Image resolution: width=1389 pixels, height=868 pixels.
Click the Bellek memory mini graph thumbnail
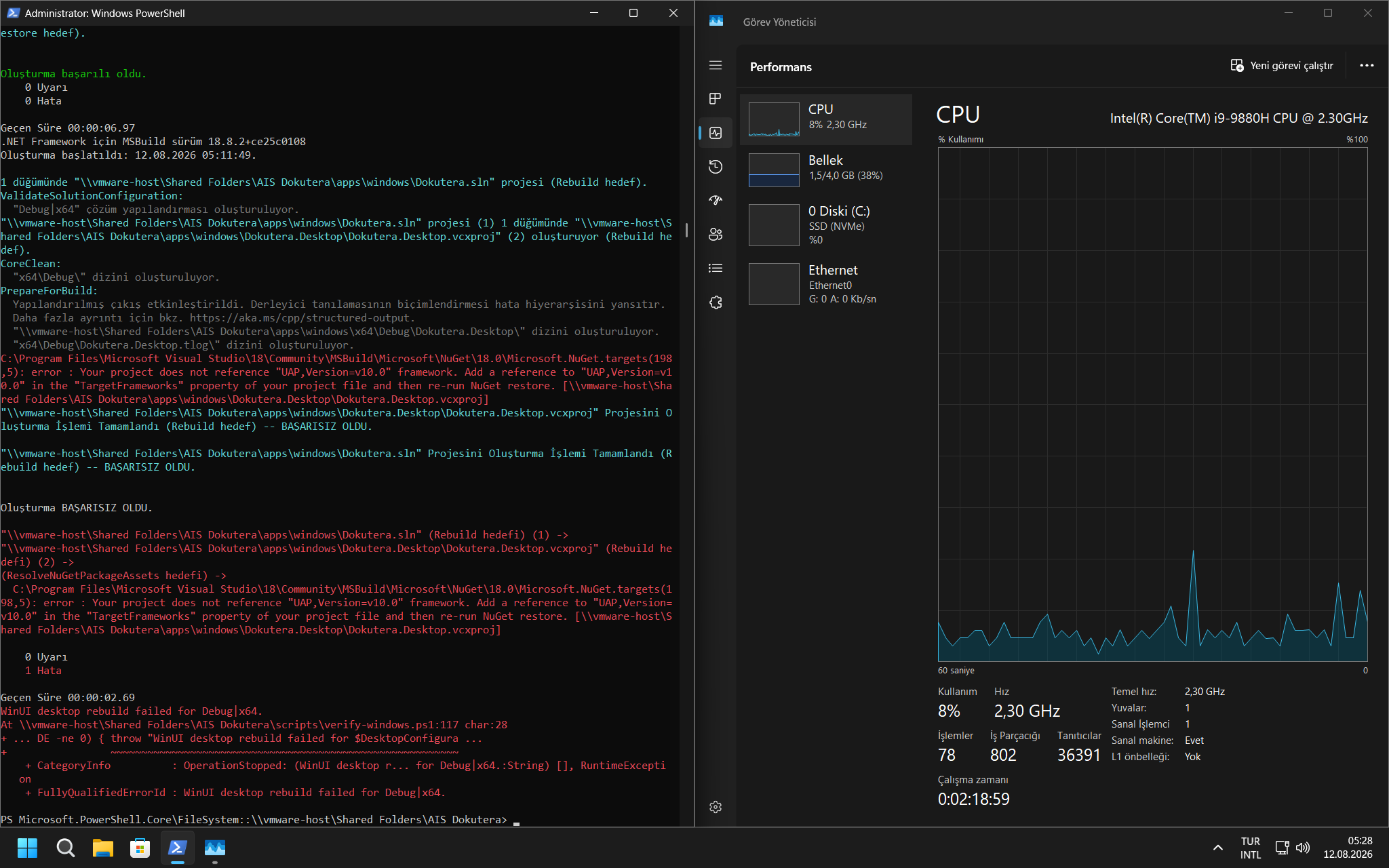point(774,170)
